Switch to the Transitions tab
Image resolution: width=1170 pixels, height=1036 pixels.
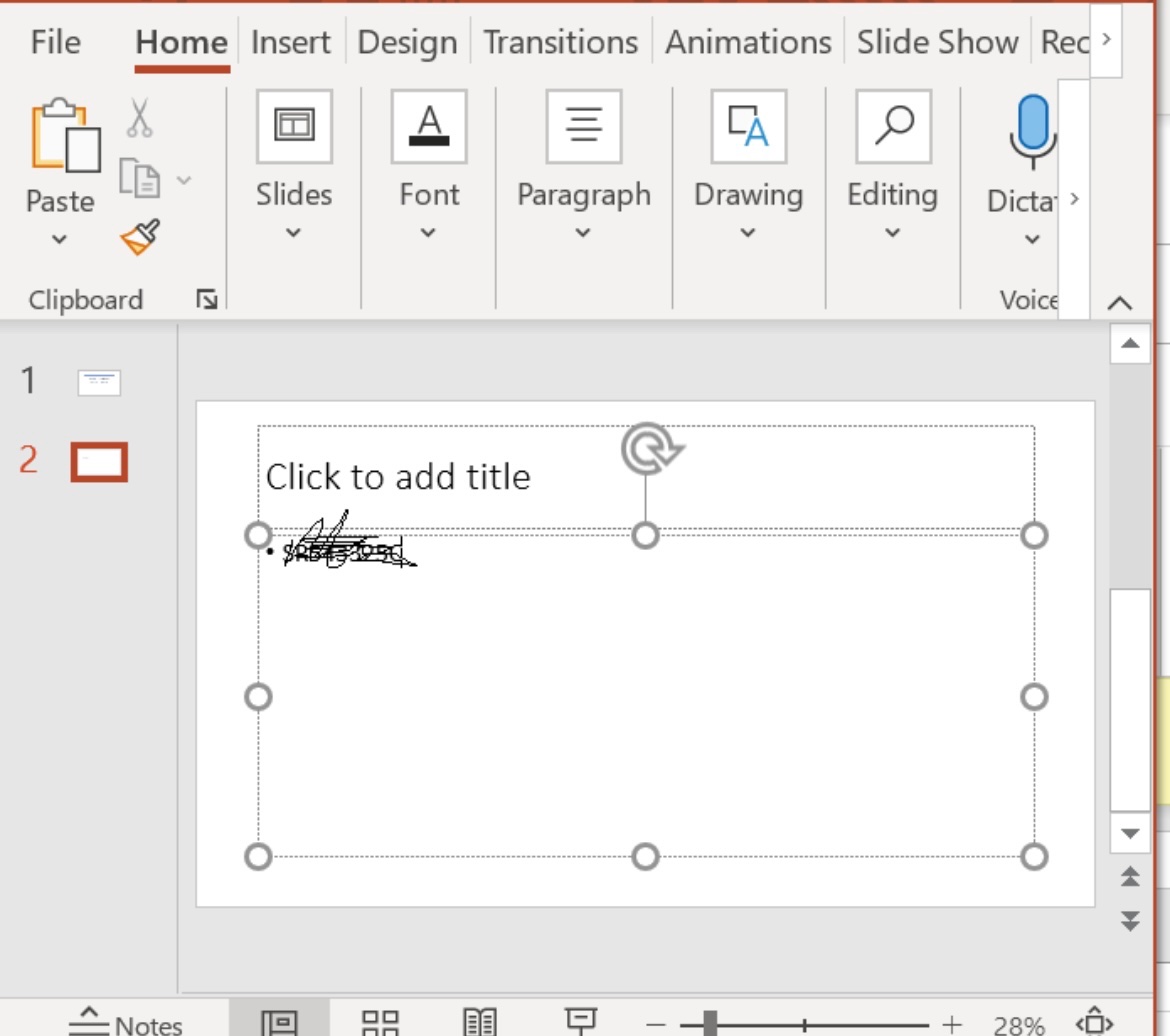(x=560, y=43)
